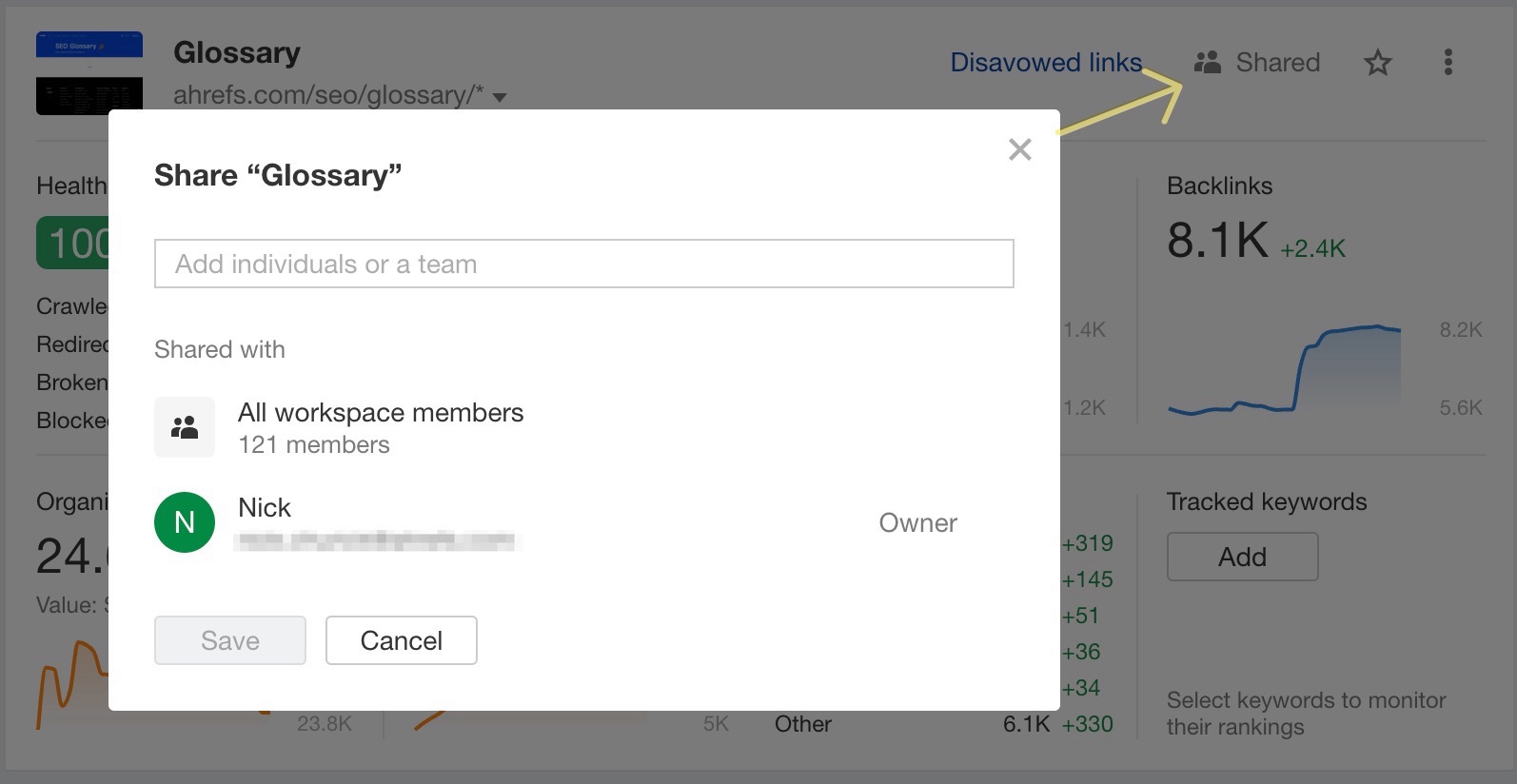Open the Disavowed links page
This screenshot has height=784, width=1517.
pyautogui.click(x=1045, y=62)
